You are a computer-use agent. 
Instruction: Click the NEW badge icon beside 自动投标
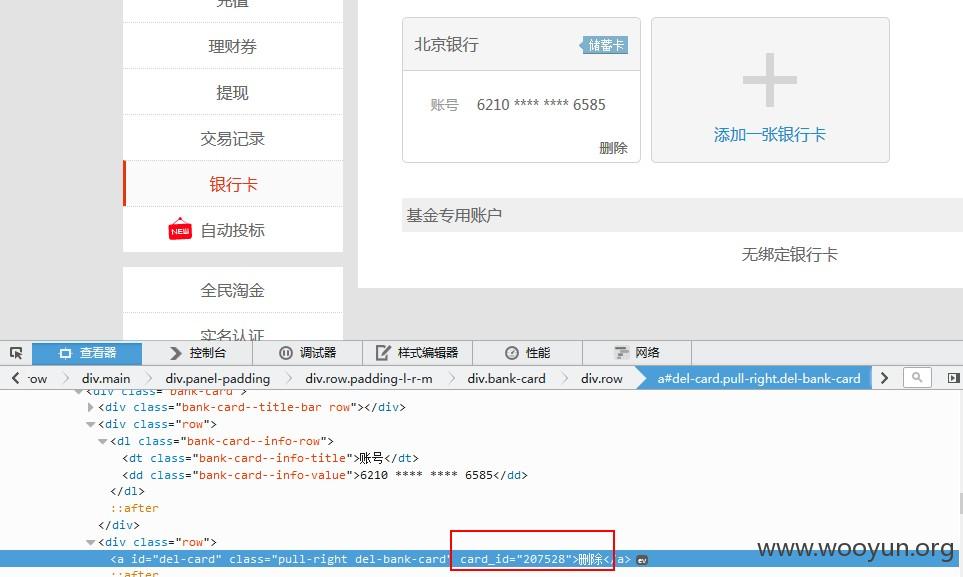pos(180,229)
